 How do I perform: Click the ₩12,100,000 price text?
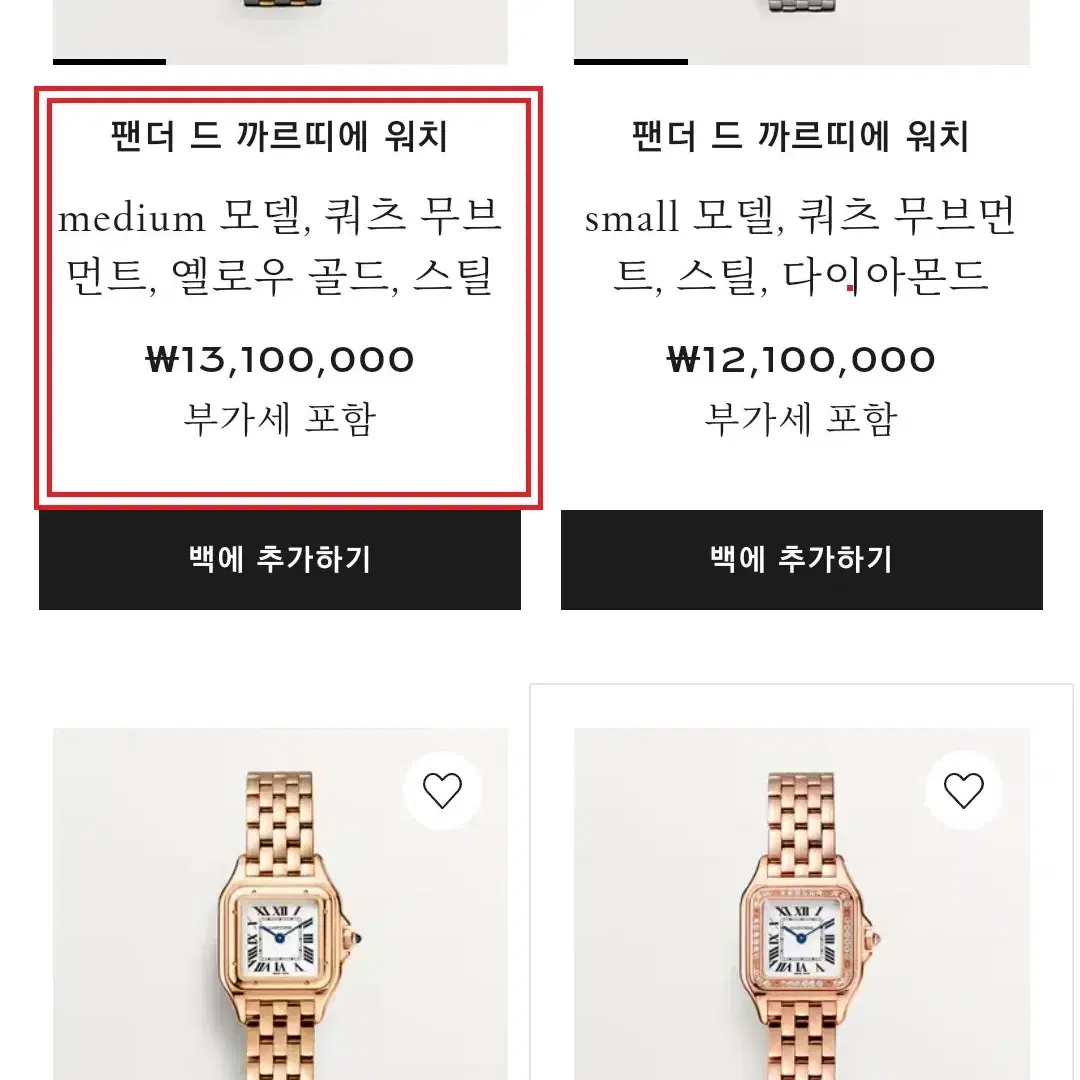(x=801, y=360)
